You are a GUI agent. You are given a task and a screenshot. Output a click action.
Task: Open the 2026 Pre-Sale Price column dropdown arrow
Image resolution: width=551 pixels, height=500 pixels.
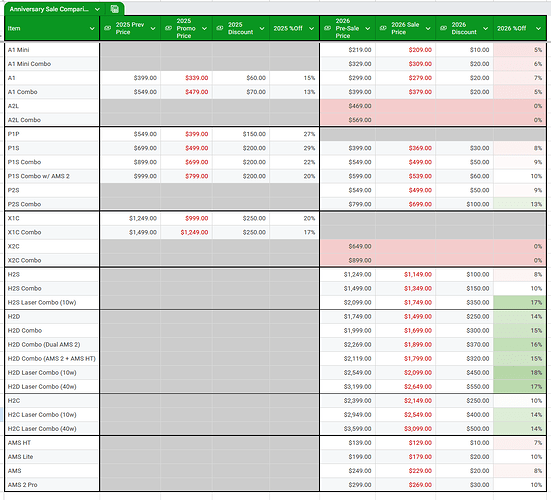pyautogui.click(x=368, y=28)
